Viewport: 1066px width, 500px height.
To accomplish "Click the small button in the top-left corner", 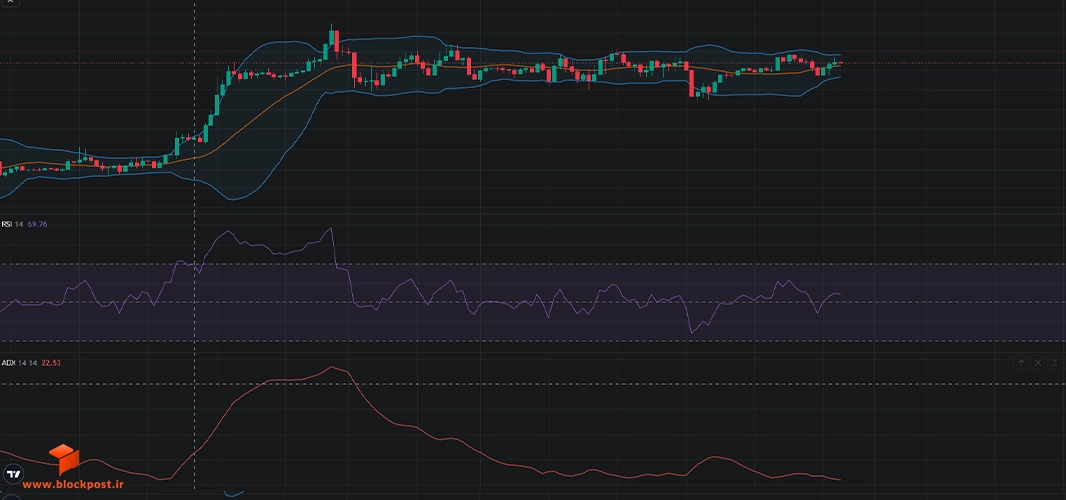I will pos(10,2).
